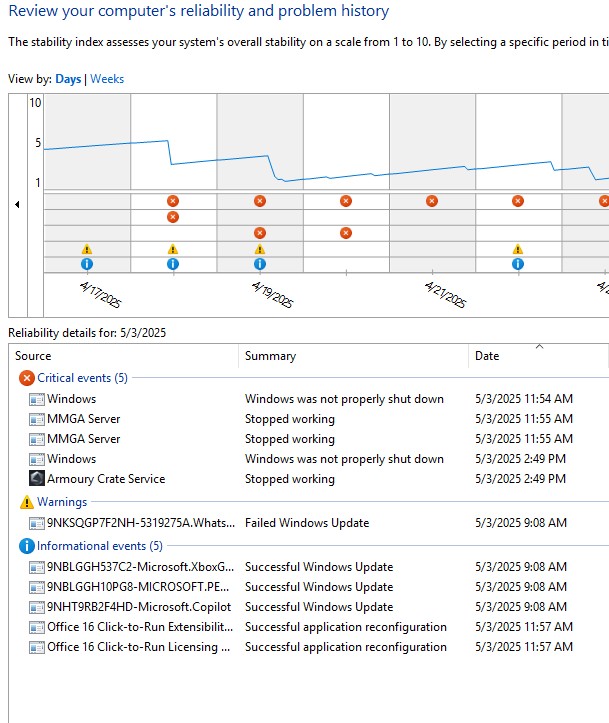Click the left arrow to show earlier dates

coord(18,204)
